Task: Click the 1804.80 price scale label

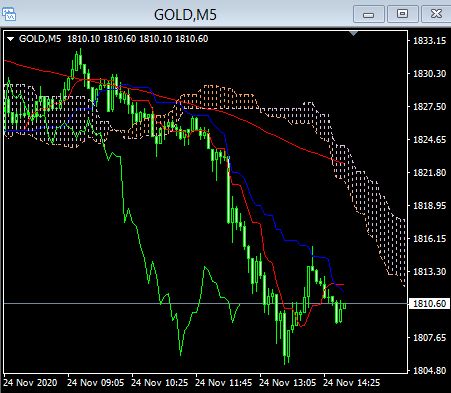Action: [429, 370]
